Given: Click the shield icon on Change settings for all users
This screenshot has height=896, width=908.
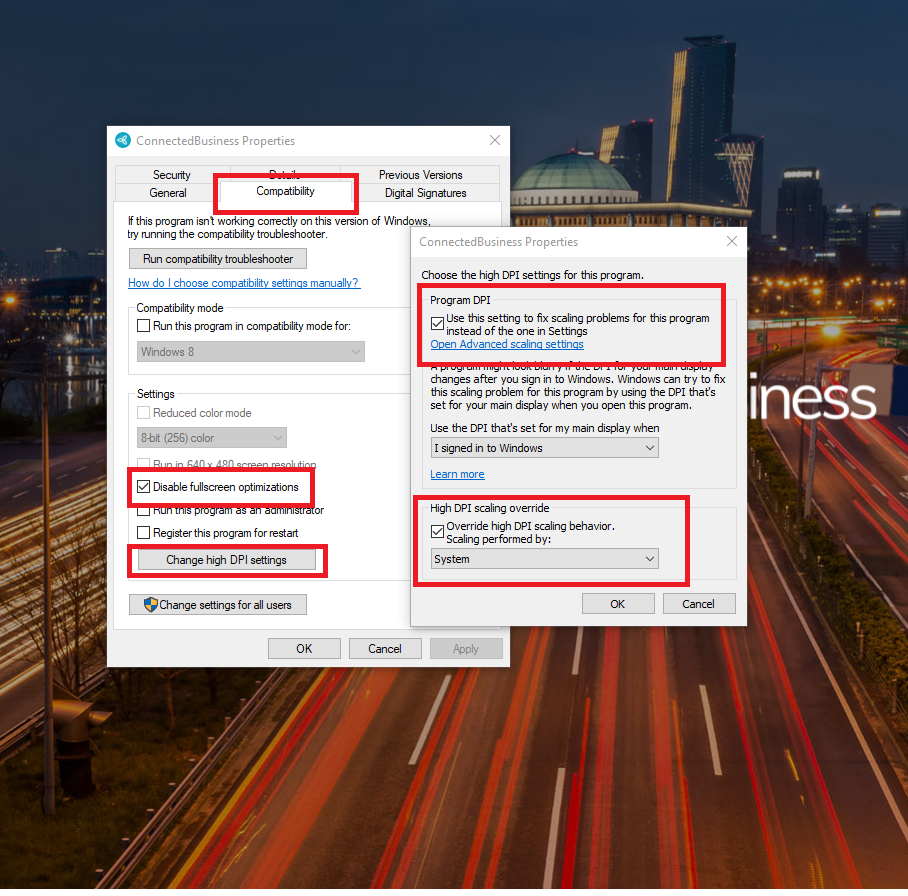Looking at the screenshot, I should tap(151, 605).
